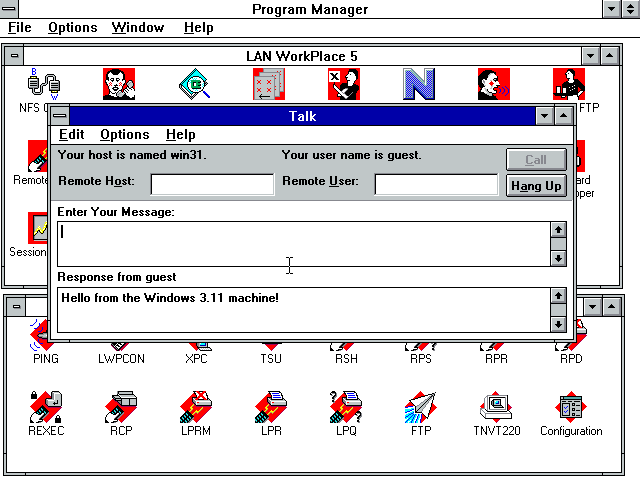Open Program Manager's Window menu
The width and height of the screenshot is (640, 480).
coord(138,27)
